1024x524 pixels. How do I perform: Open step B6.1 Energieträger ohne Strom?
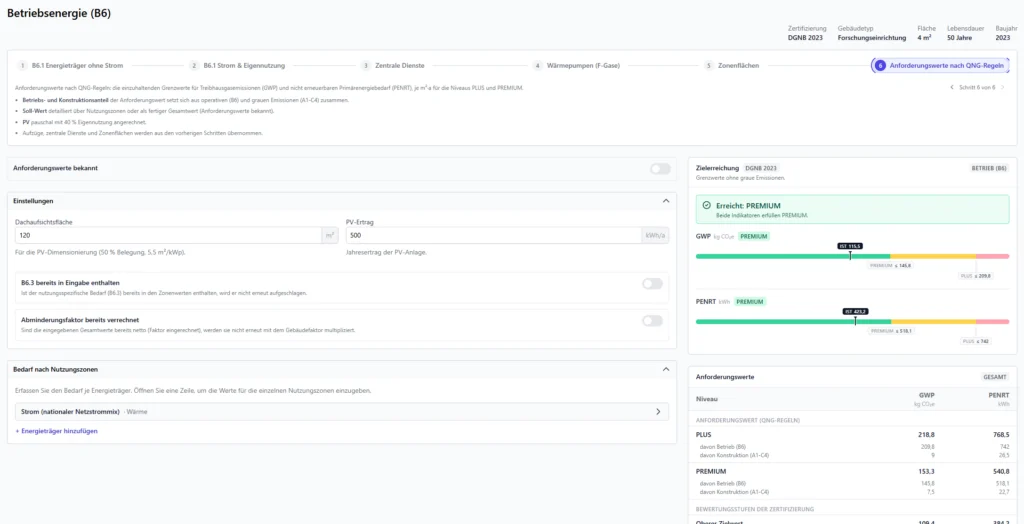tap(78, 66)
